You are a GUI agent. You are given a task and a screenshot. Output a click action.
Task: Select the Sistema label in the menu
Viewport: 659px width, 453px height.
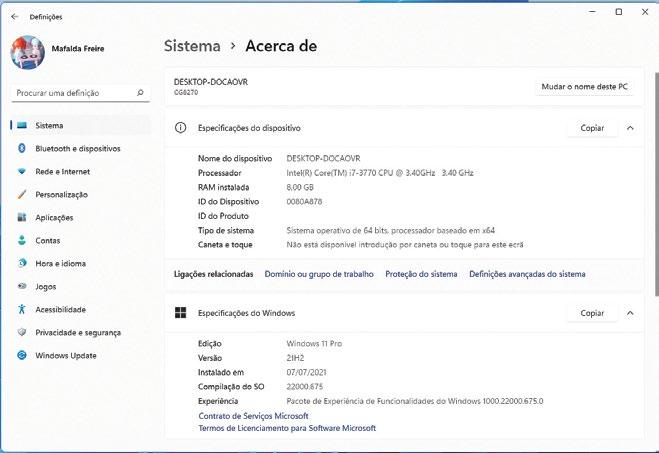[x=49, y=125]
